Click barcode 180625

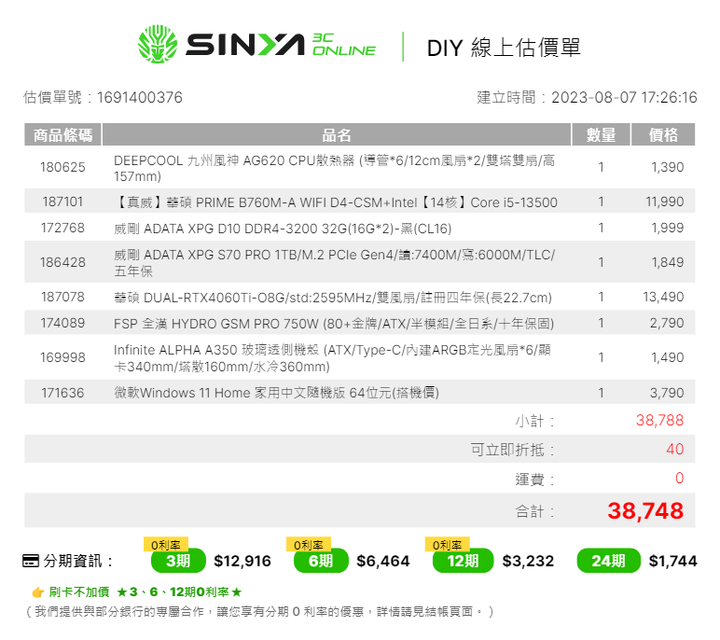click(x=63, y=167)
